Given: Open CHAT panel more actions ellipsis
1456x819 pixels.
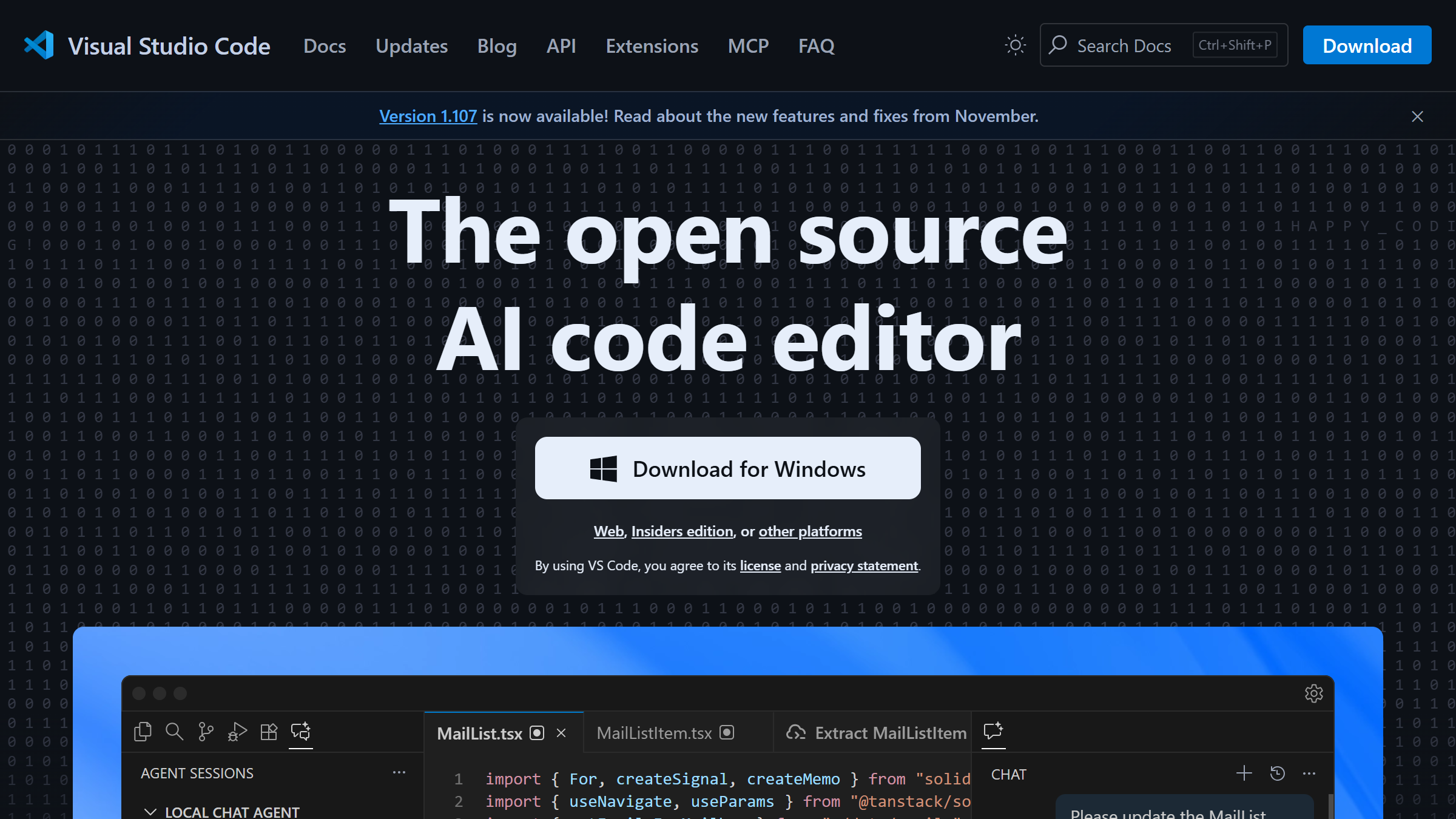Looking at the screenshot, I should click(x=1309, y=773).
